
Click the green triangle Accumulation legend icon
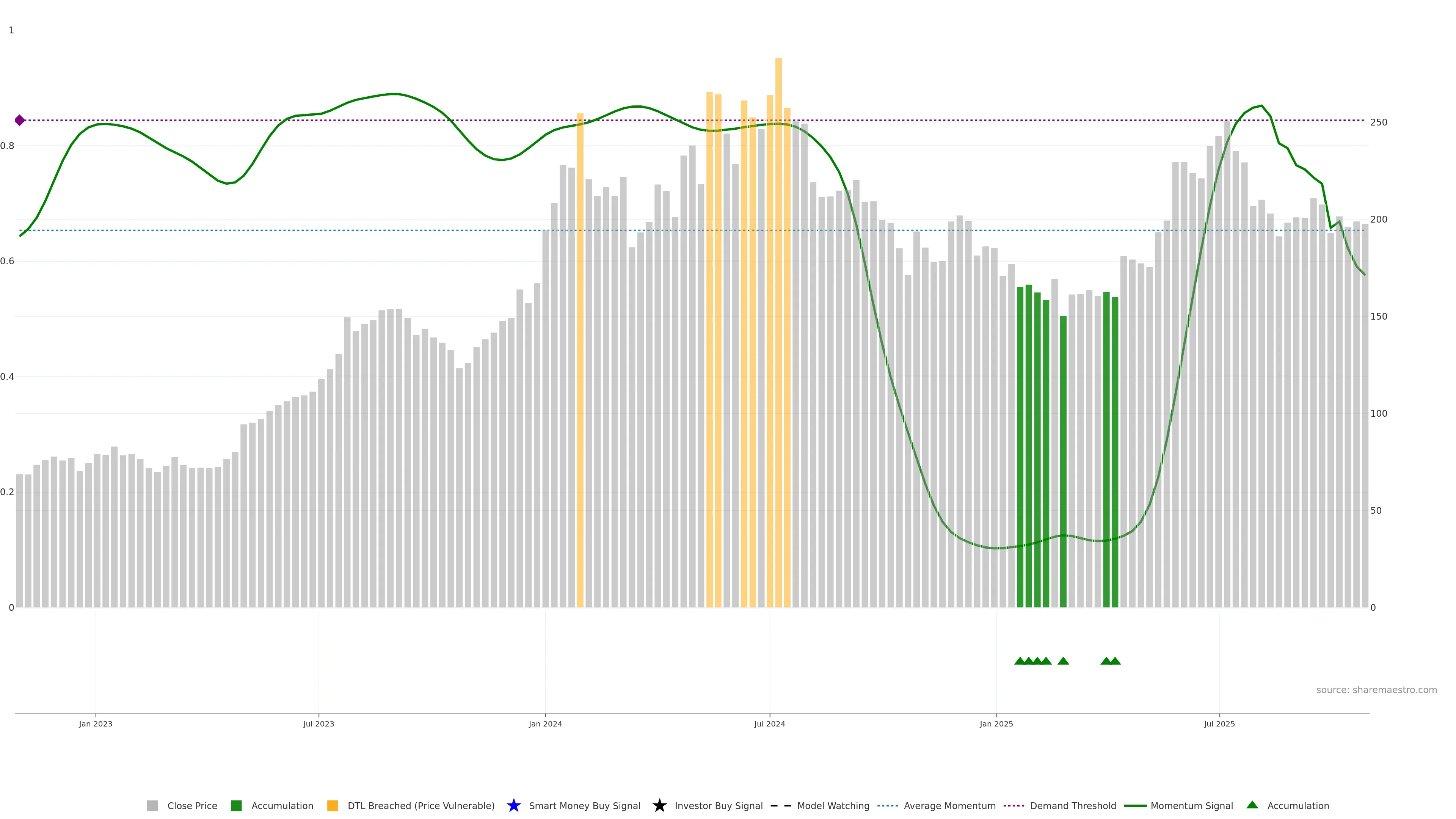coord(1252,805)
